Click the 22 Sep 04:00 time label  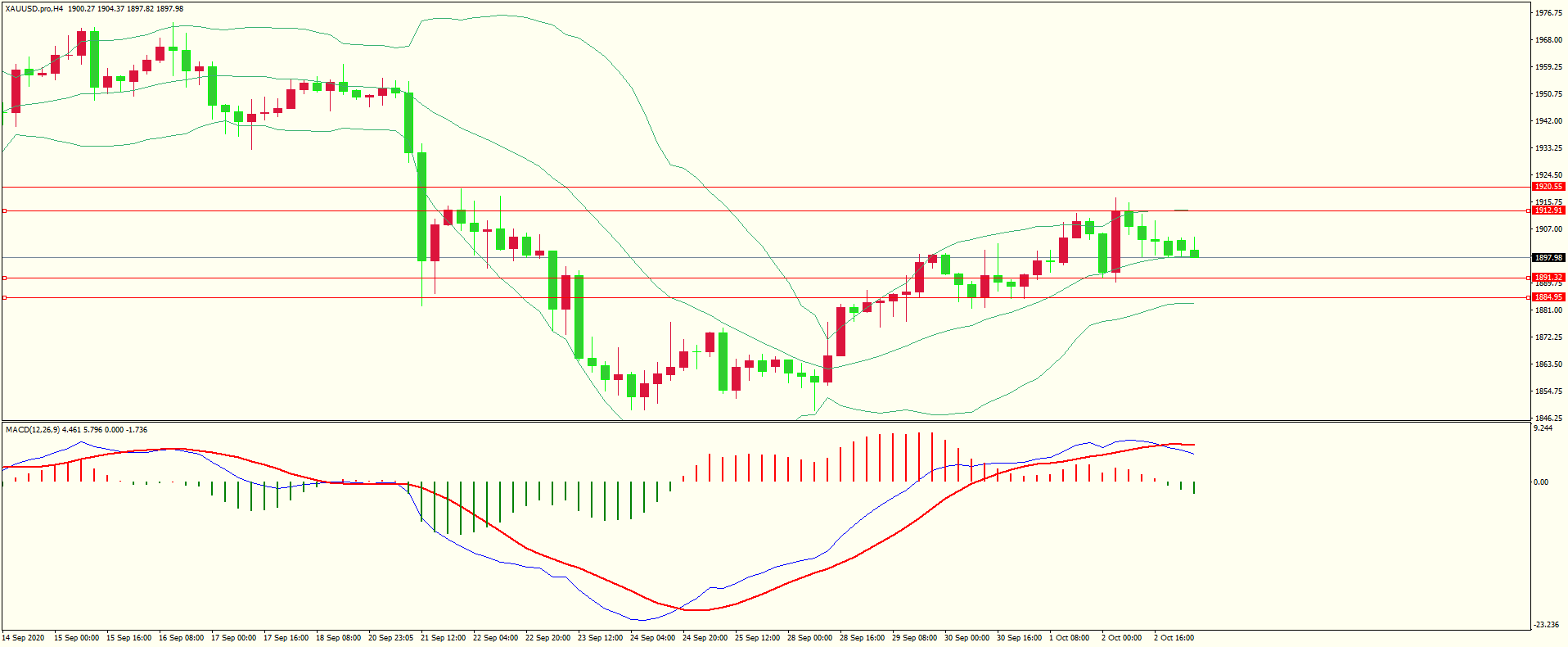[x=495, y=638]
